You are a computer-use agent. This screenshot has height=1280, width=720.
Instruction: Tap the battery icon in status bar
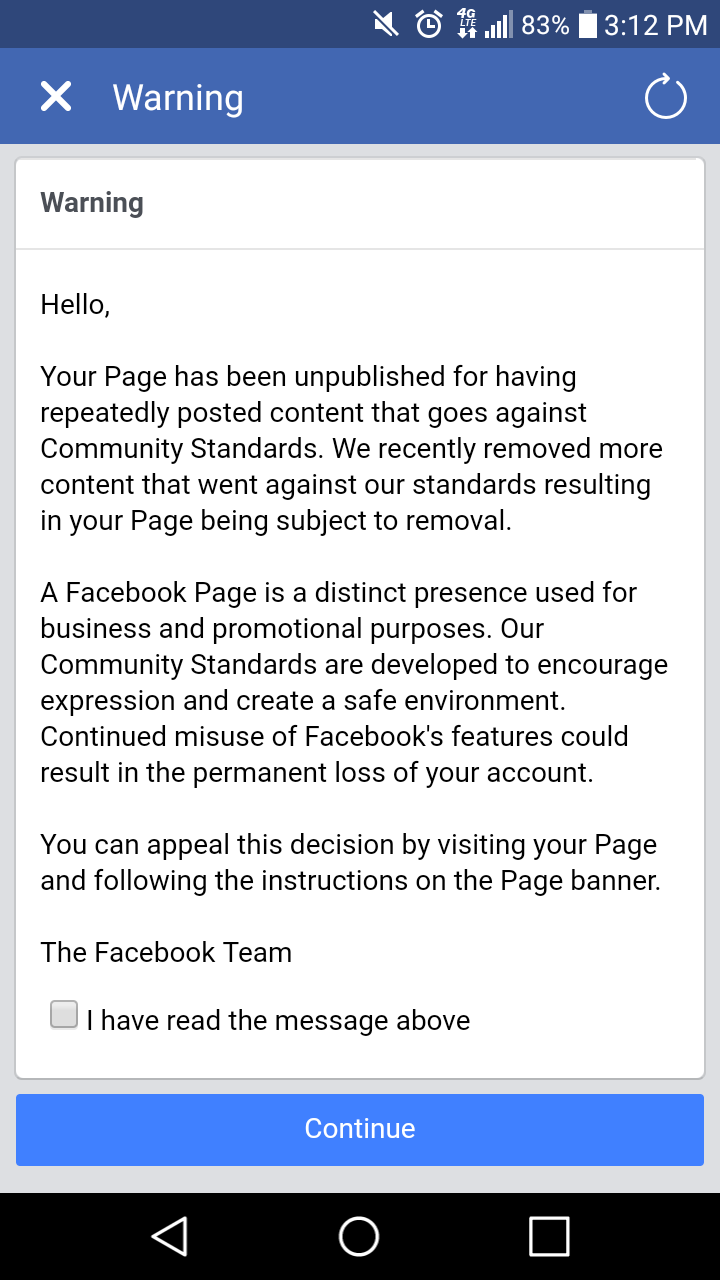(588, 24)
